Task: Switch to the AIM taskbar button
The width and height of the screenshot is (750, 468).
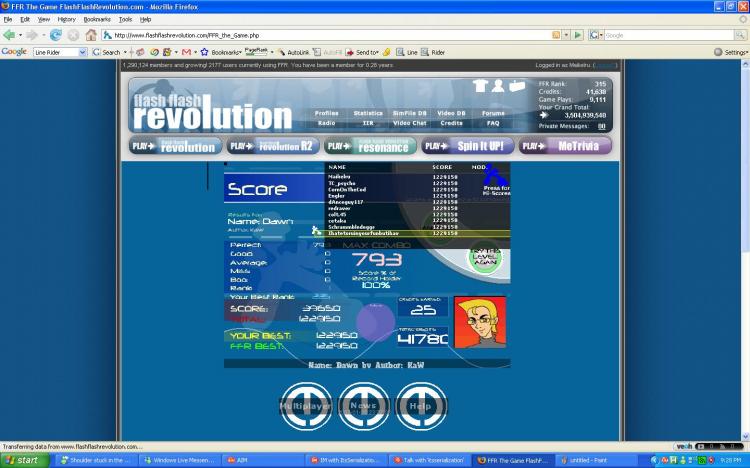Action: 263,460
